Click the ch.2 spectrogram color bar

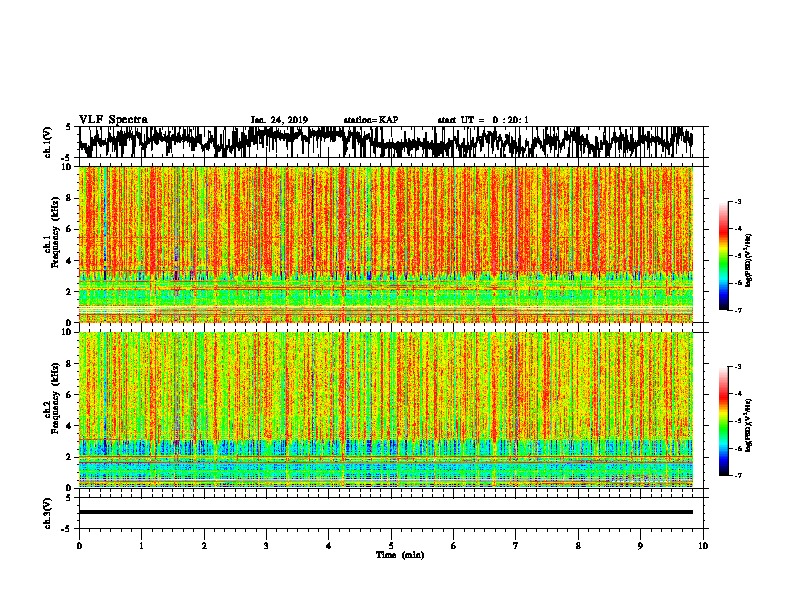[723, 421]
